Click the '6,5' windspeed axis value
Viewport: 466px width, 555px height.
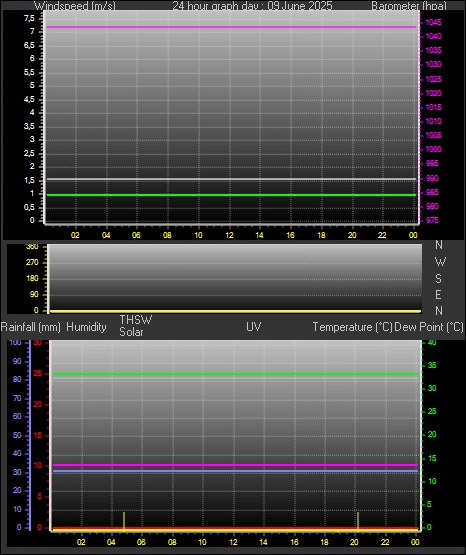(29, 45)
